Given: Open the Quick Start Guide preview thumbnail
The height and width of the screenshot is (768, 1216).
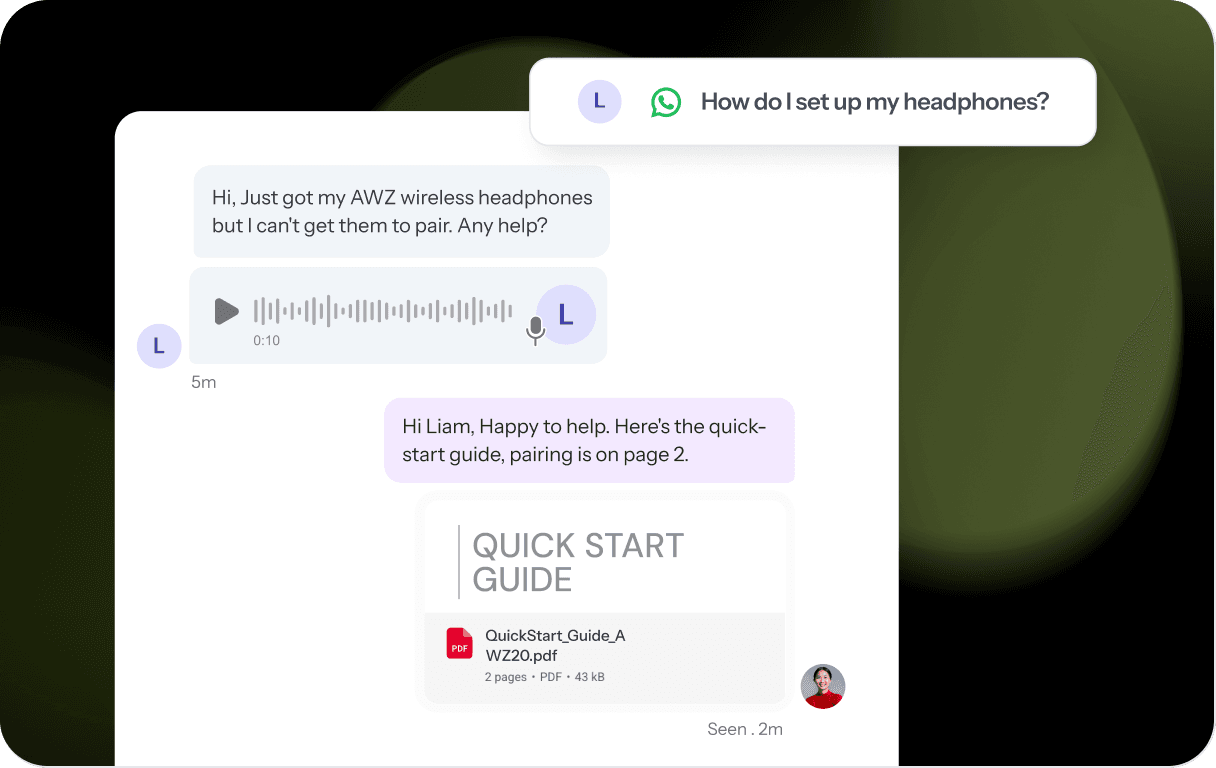Looking at the screenshot, I should pos(604,556).
